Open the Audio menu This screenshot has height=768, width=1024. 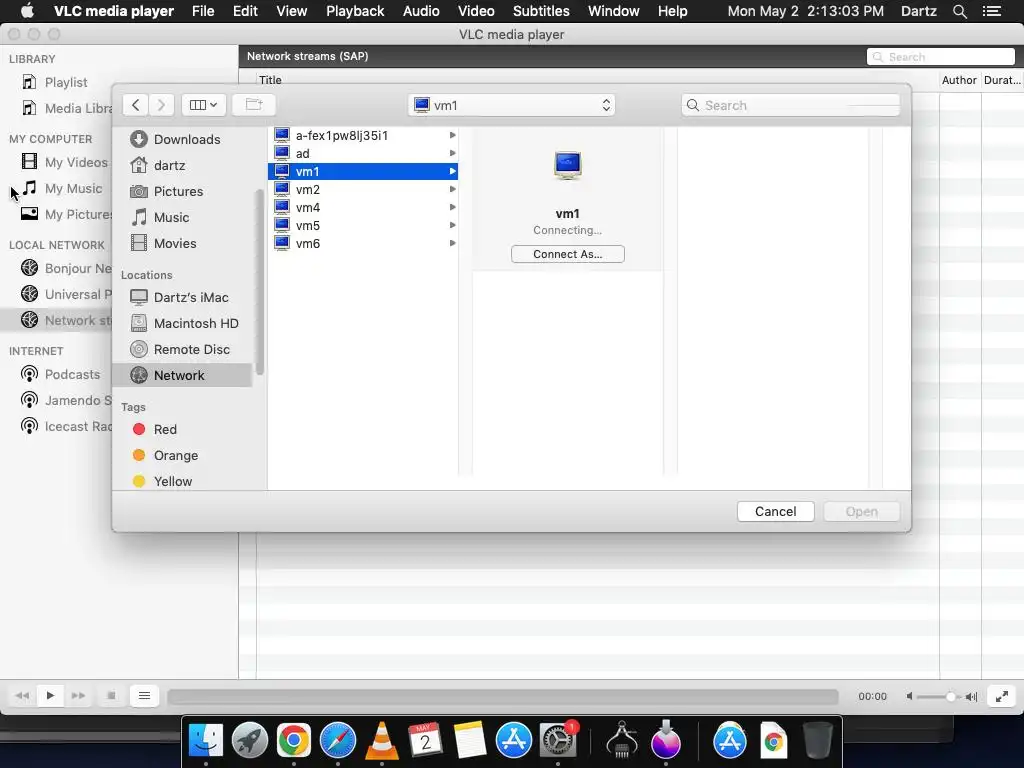coord(421,11)
